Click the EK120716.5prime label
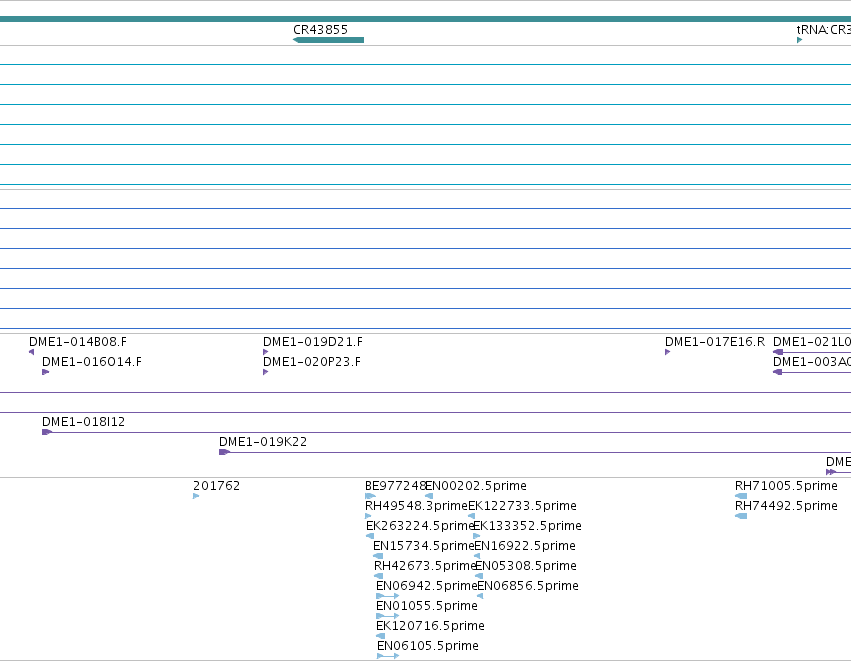The width and height of the screenshot is (851, 661). tap(430, 626)
